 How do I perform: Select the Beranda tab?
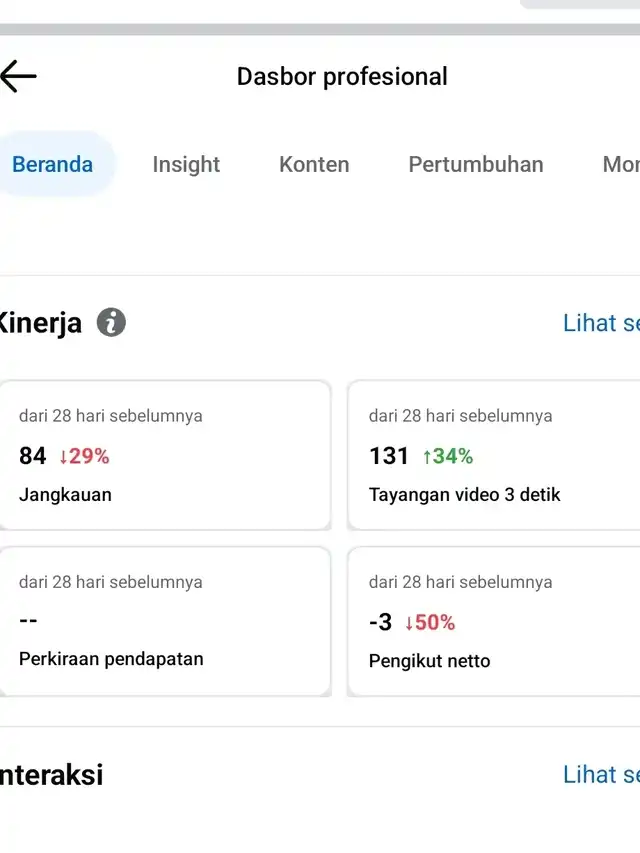pos(53,164)
